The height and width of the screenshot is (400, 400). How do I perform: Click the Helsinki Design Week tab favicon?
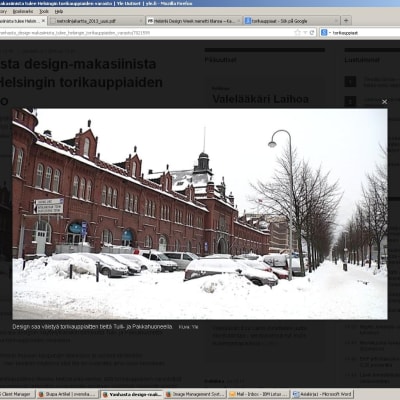[150, 21]
